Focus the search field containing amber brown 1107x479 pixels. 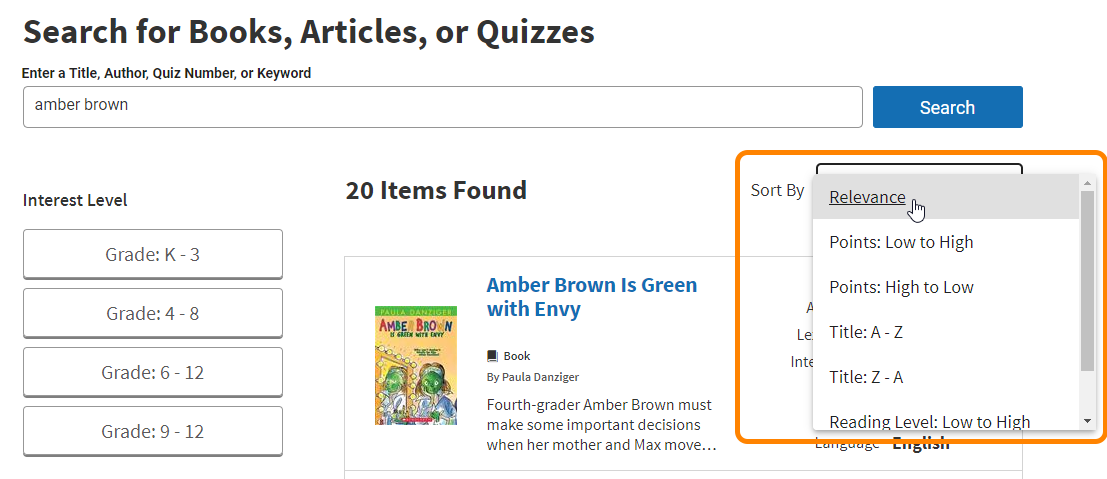coord(442,107)
